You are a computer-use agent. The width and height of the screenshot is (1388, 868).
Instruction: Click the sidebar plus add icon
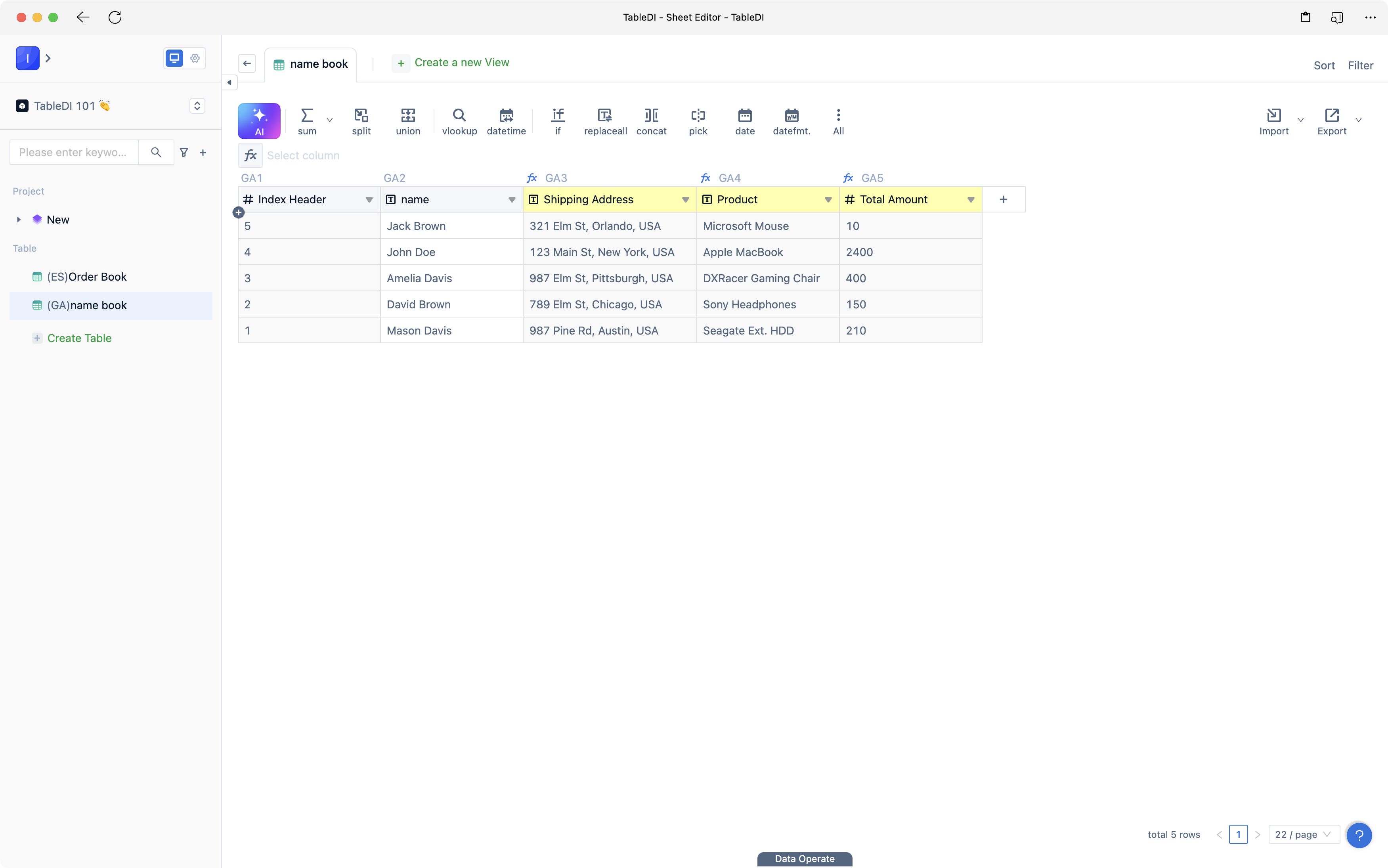pyautogui.click(x=203, y=152)
